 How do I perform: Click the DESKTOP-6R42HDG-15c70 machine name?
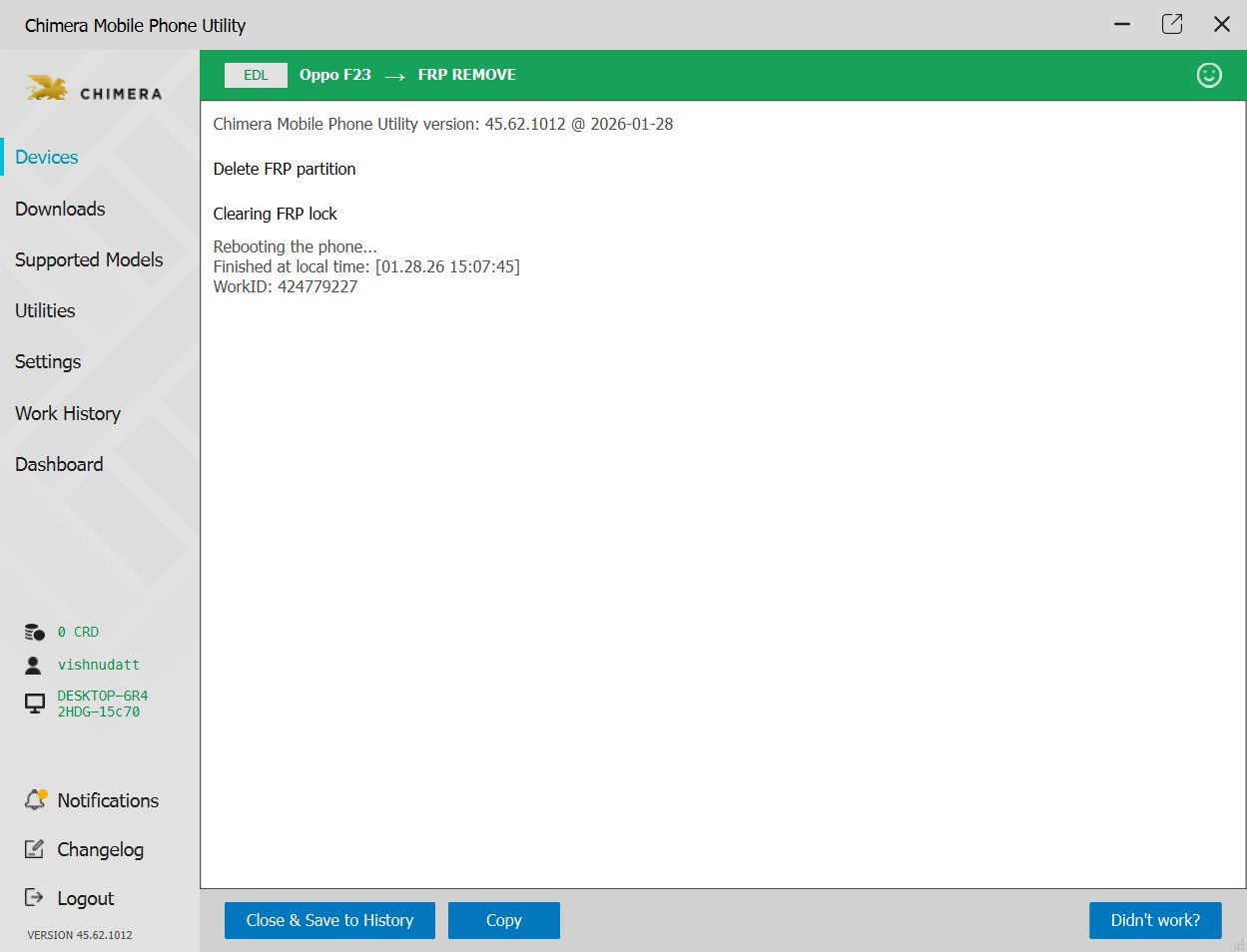click(103, 704)
